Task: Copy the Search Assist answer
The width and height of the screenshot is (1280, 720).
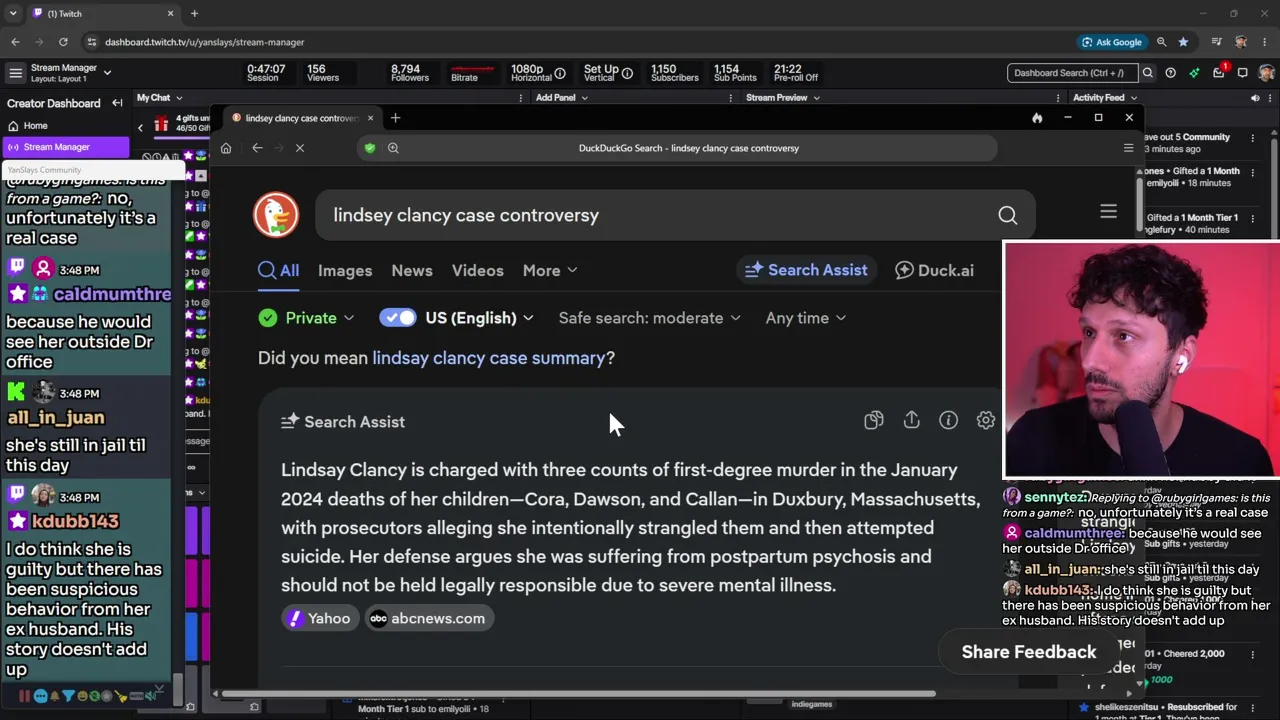Action: click(x=874, y=421)
